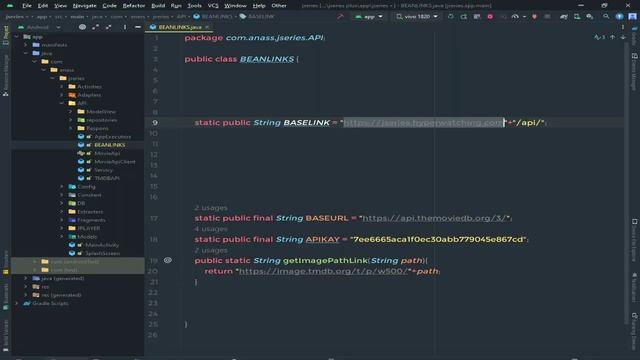Open the app run configuration dropdown

(x=369, y=17)
